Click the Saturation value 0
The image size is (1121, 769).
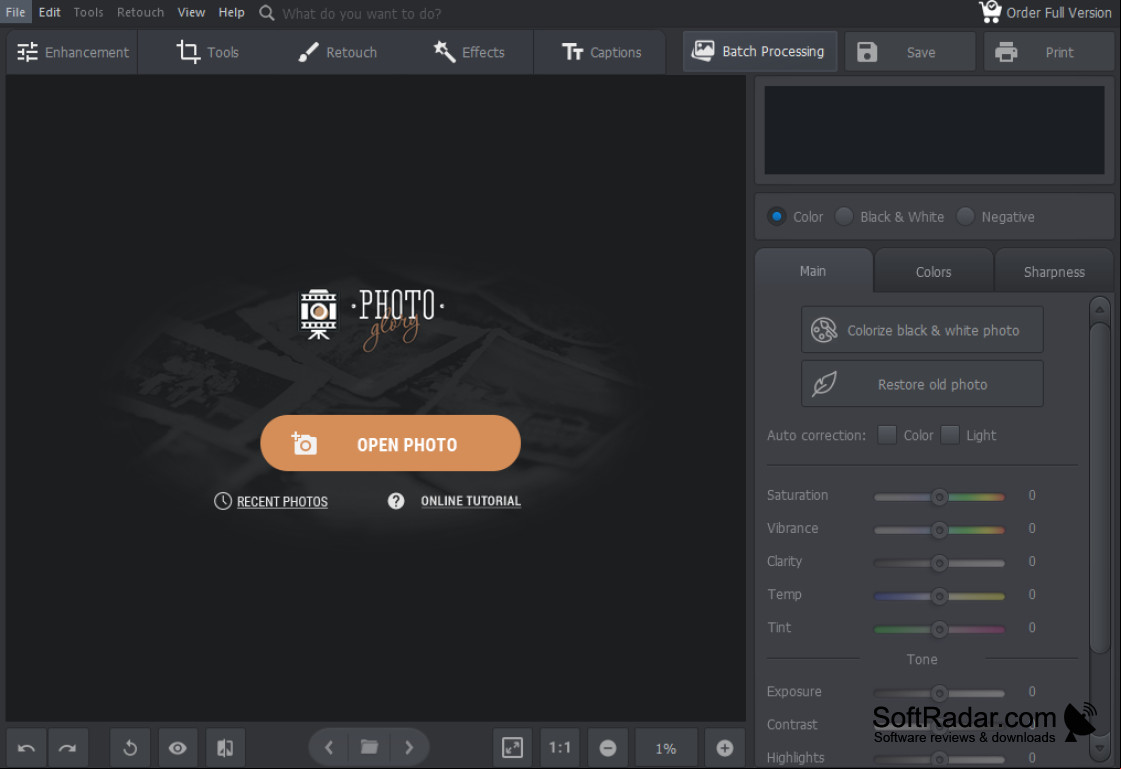point(1032,495)
